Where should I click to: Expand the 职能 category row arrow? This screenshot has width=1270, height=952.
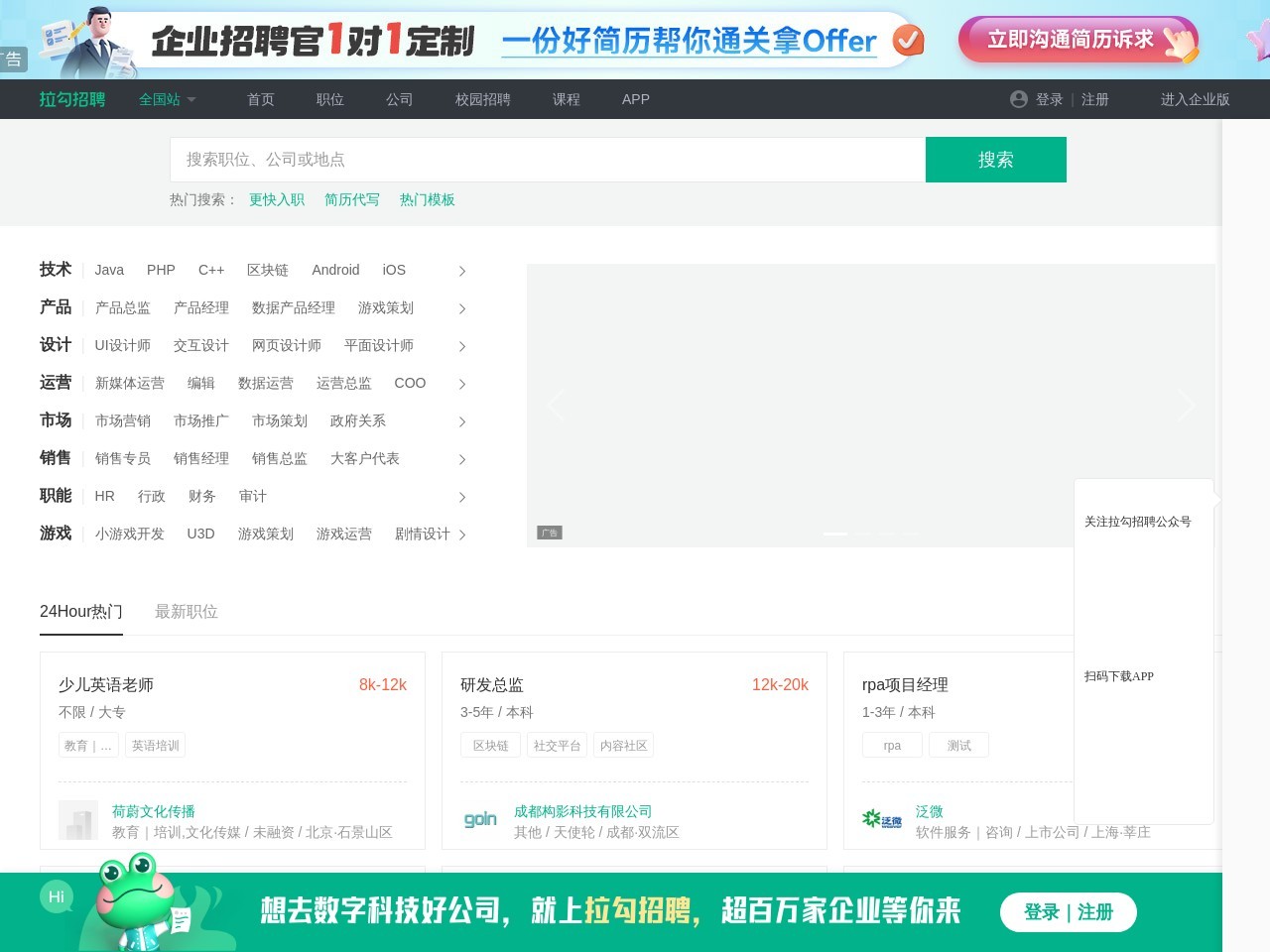[x=461, y=497]
